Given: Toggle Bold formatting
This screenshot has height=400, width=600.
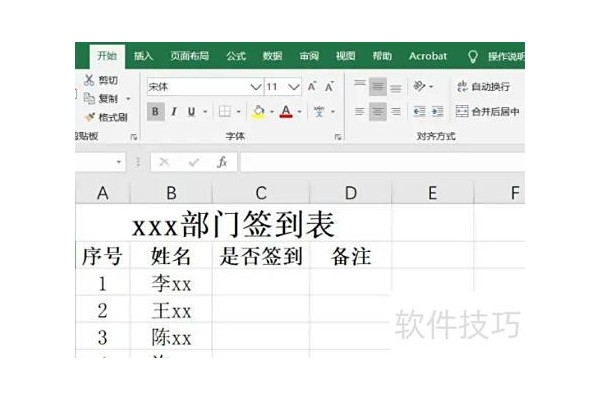Looking at the screenshot, I should (155, 111).
